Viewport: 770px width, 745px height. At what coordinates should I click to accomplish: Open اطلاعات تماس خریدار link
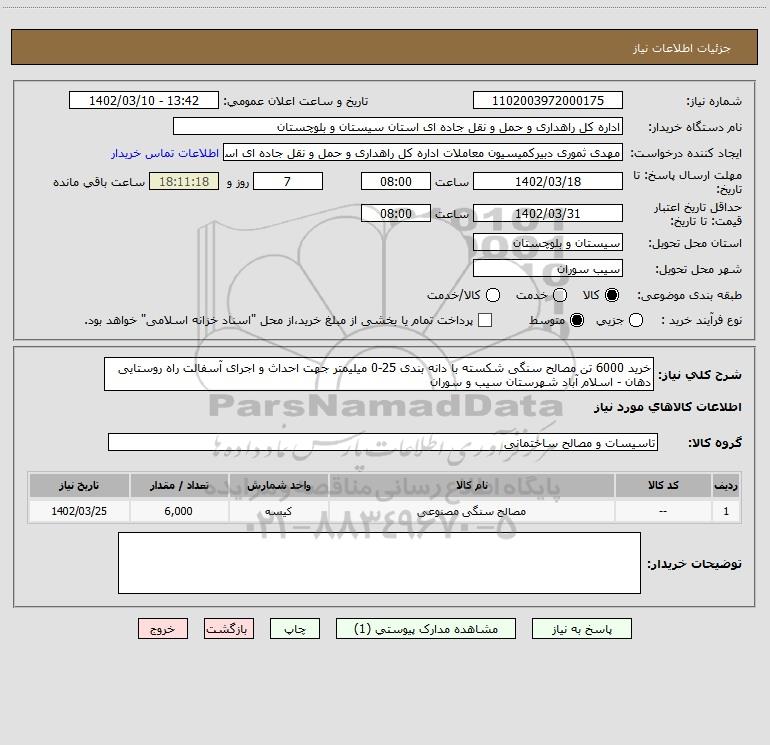[x=165, y=153]
